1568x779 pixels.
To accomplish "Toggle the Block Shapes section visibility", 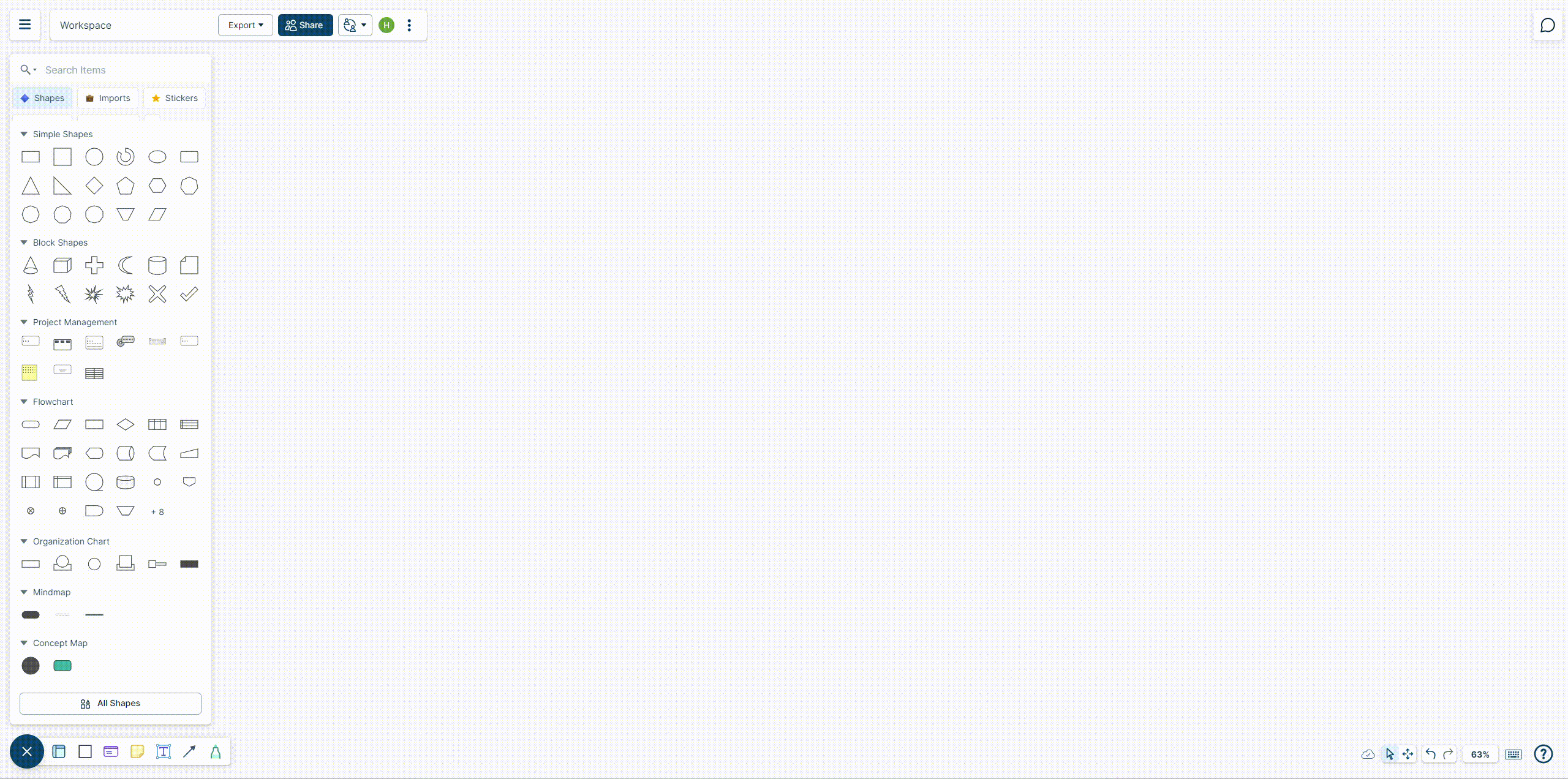I will click(x=23, y=242).
